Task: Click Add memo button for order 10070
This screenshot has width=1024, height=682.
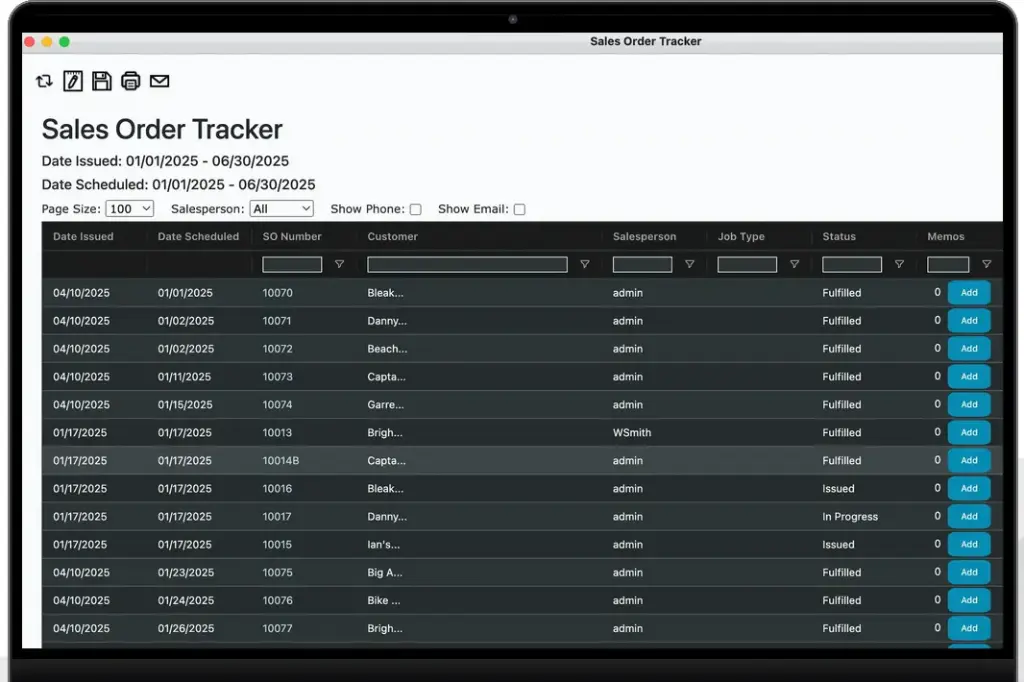Action: pos(969,293)
